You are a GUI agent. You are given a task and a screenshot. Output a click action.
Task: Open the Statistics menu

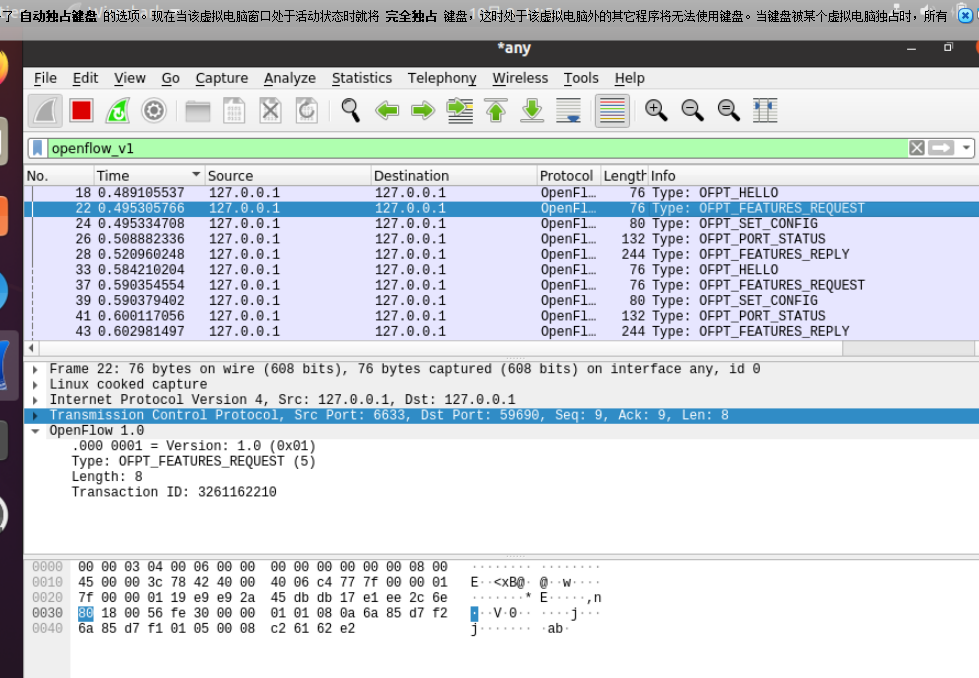click(362, 78)
